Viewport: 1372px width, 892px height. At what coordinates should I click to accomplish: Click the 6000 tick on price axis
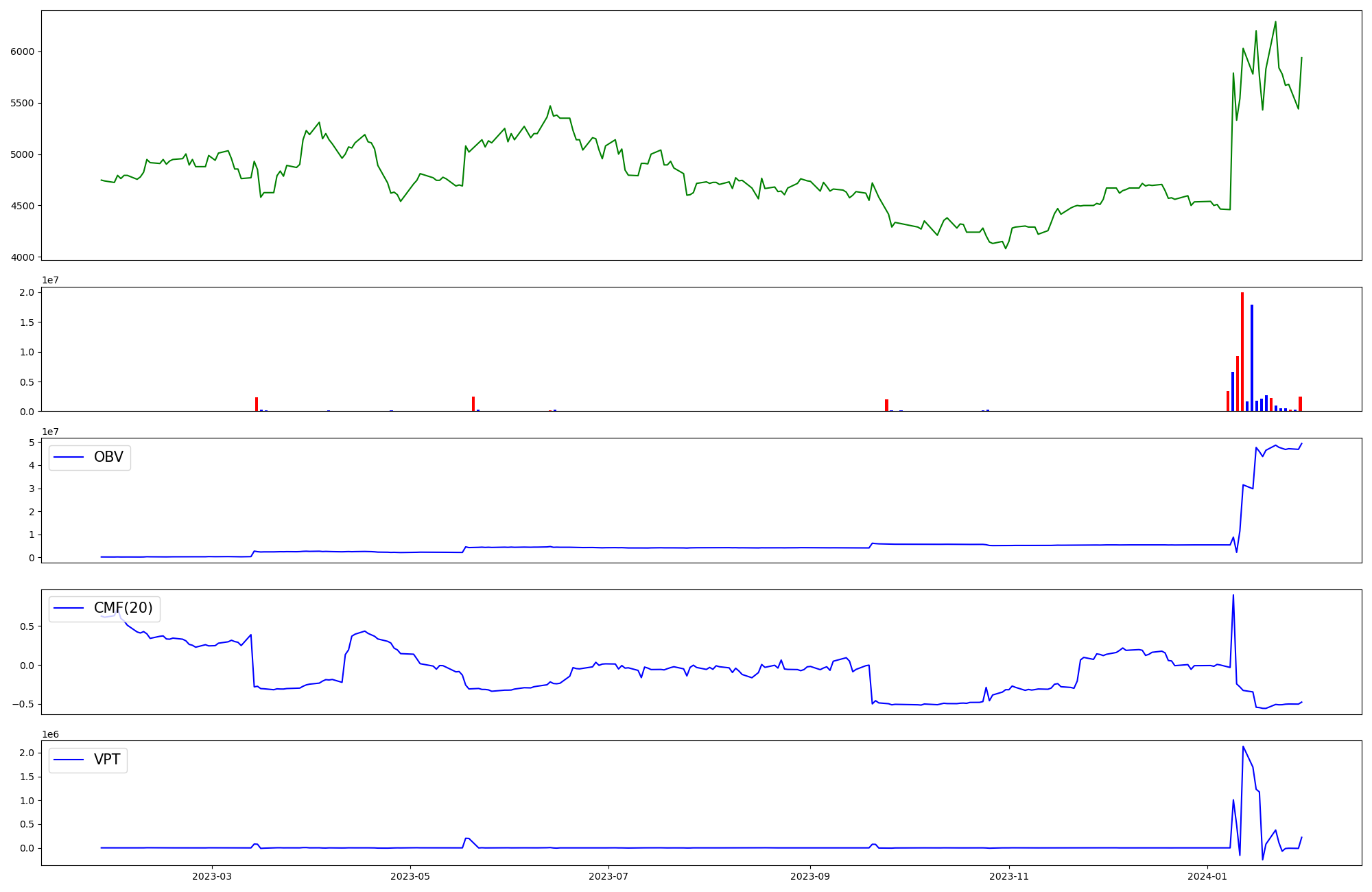pos(23,51)
